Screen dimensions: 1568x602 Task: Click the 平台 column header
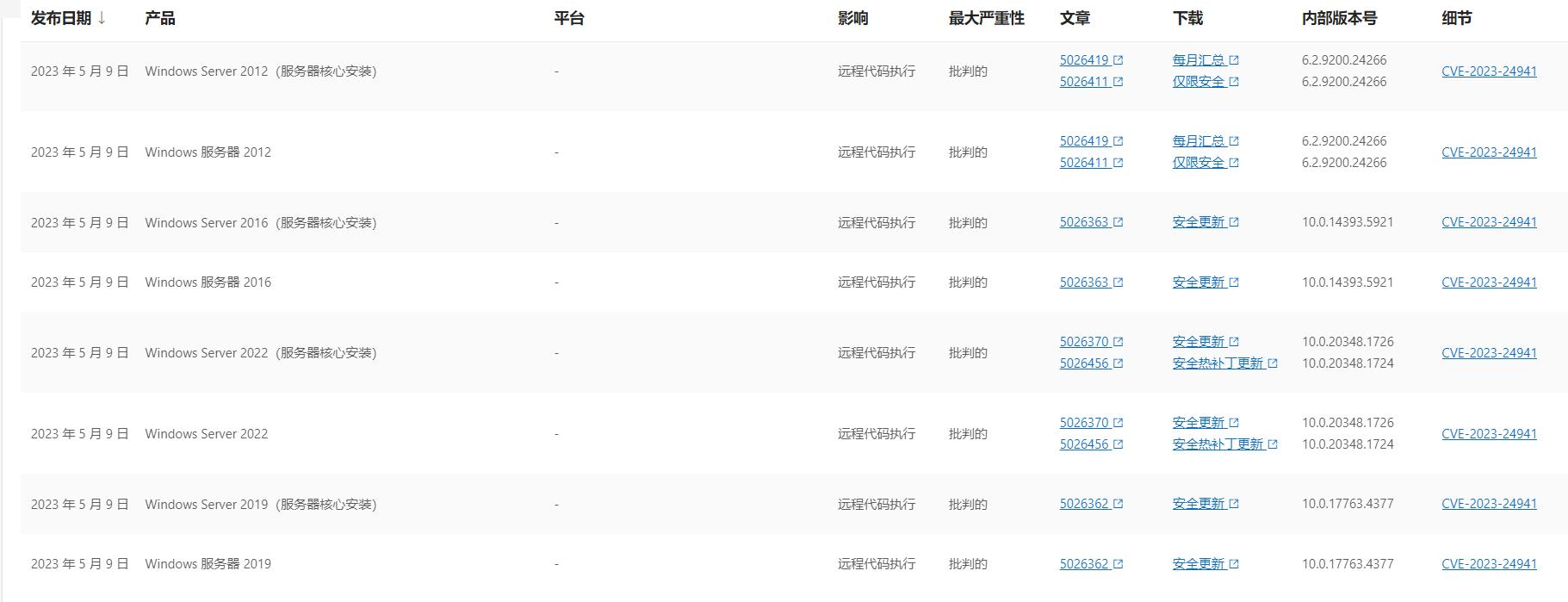(x=569, y=18)
